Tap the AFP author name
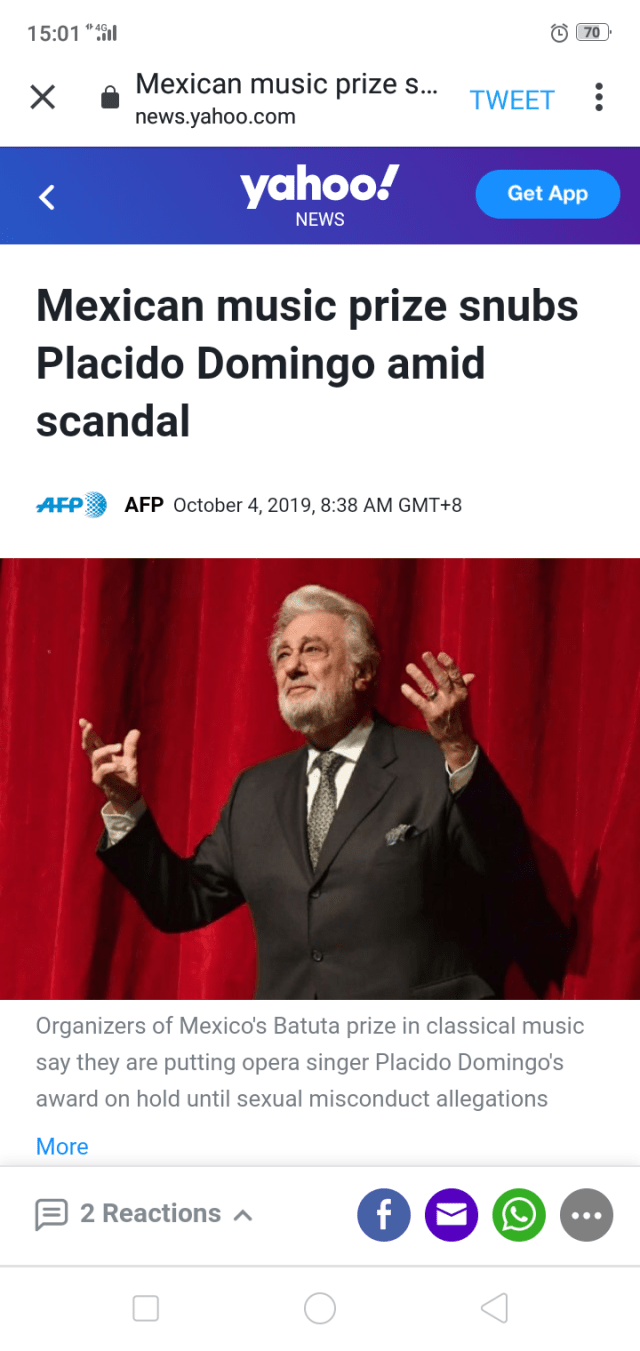 pyautogui.click(x=144, y=505)
